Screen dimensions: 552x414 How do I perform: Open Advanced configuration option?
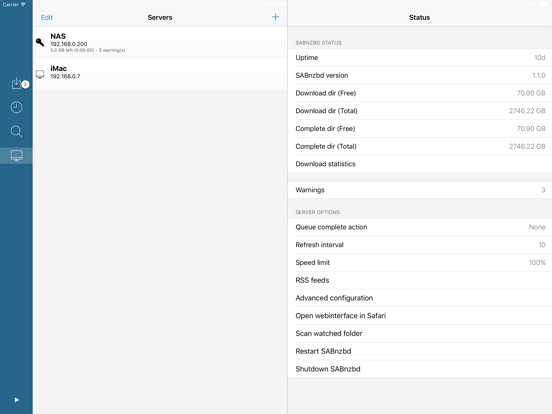tap(420, 298)
